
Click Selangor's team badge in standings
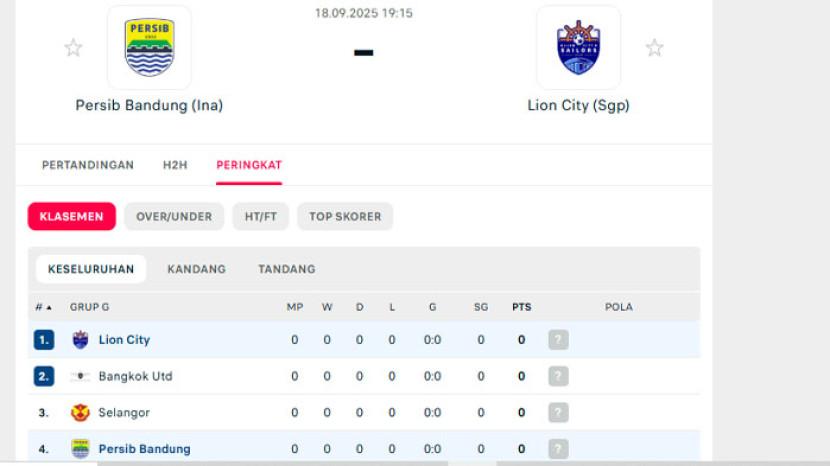click(x=80, y=412)
